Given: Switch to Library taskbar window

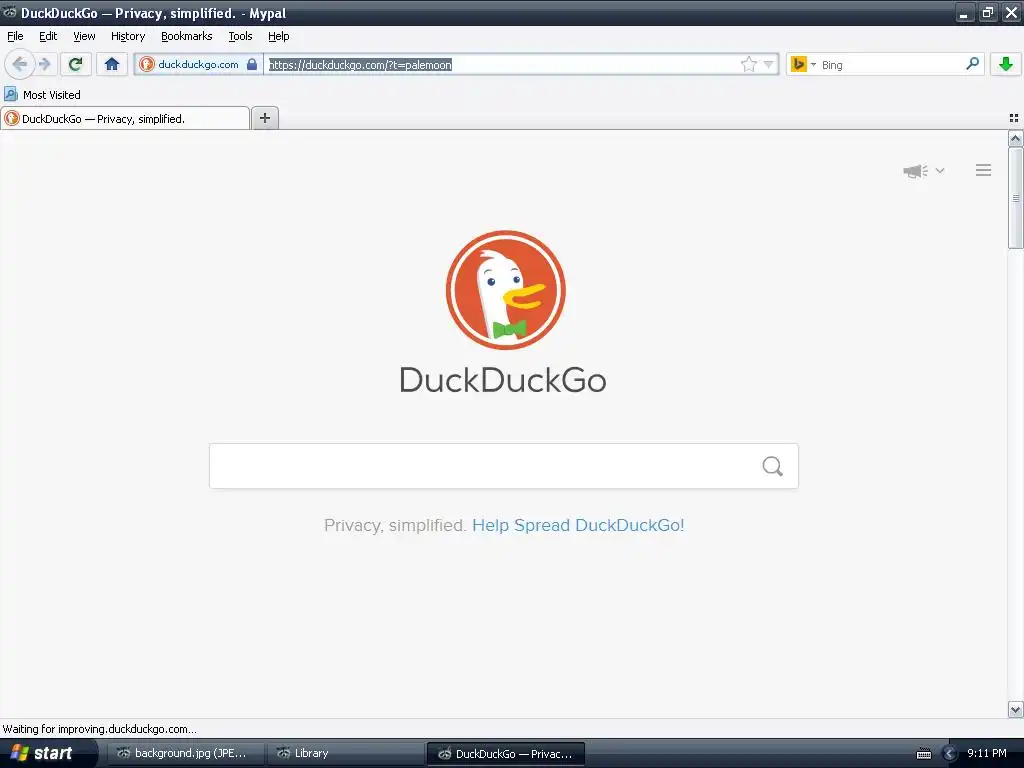Looking at the screenshot, I should [x=345, y=753].
